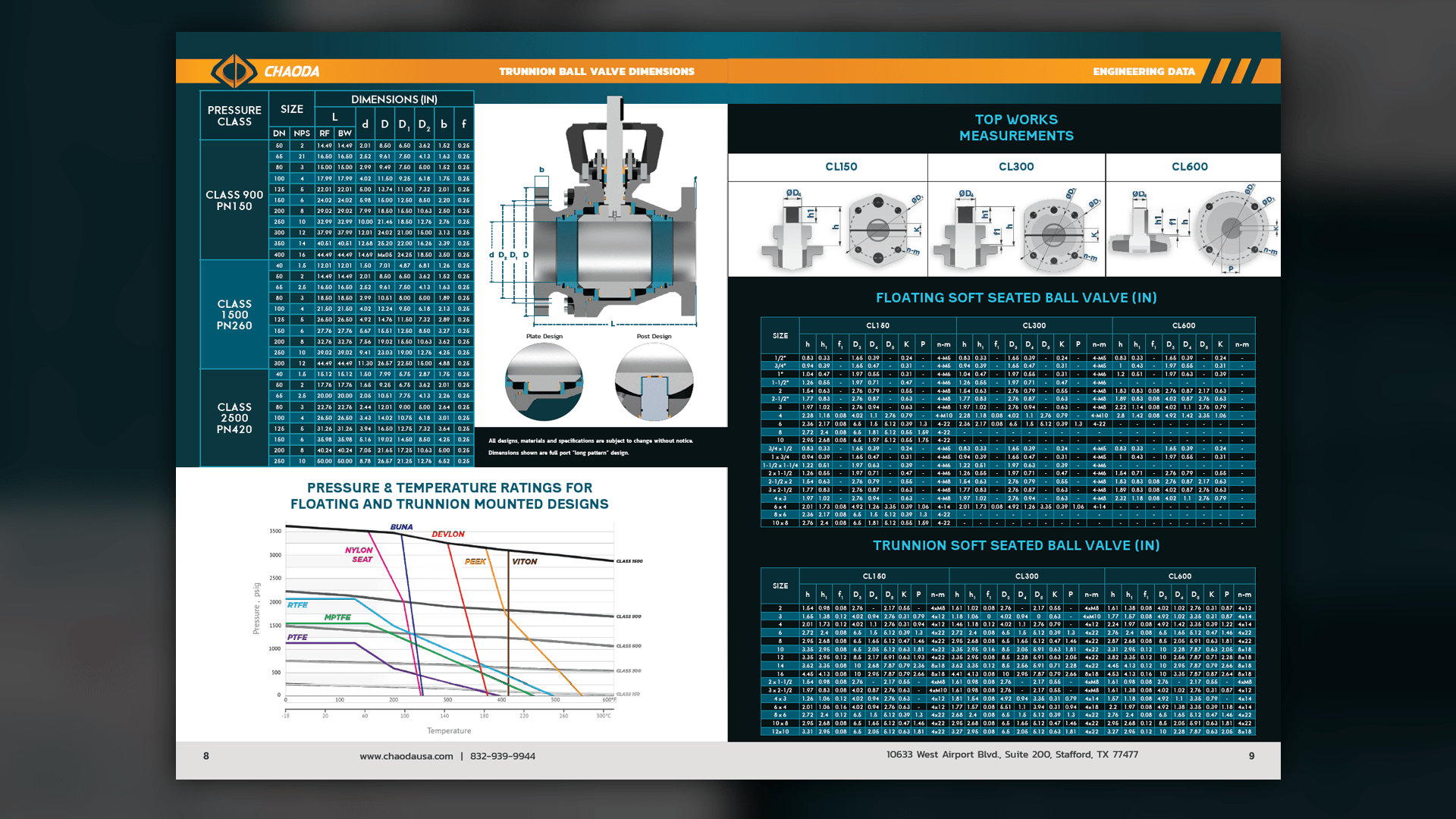Screen dimensions: 1456x819
Task: Click the CLASS 900 PN150 row group
Action: pos(234,200)
